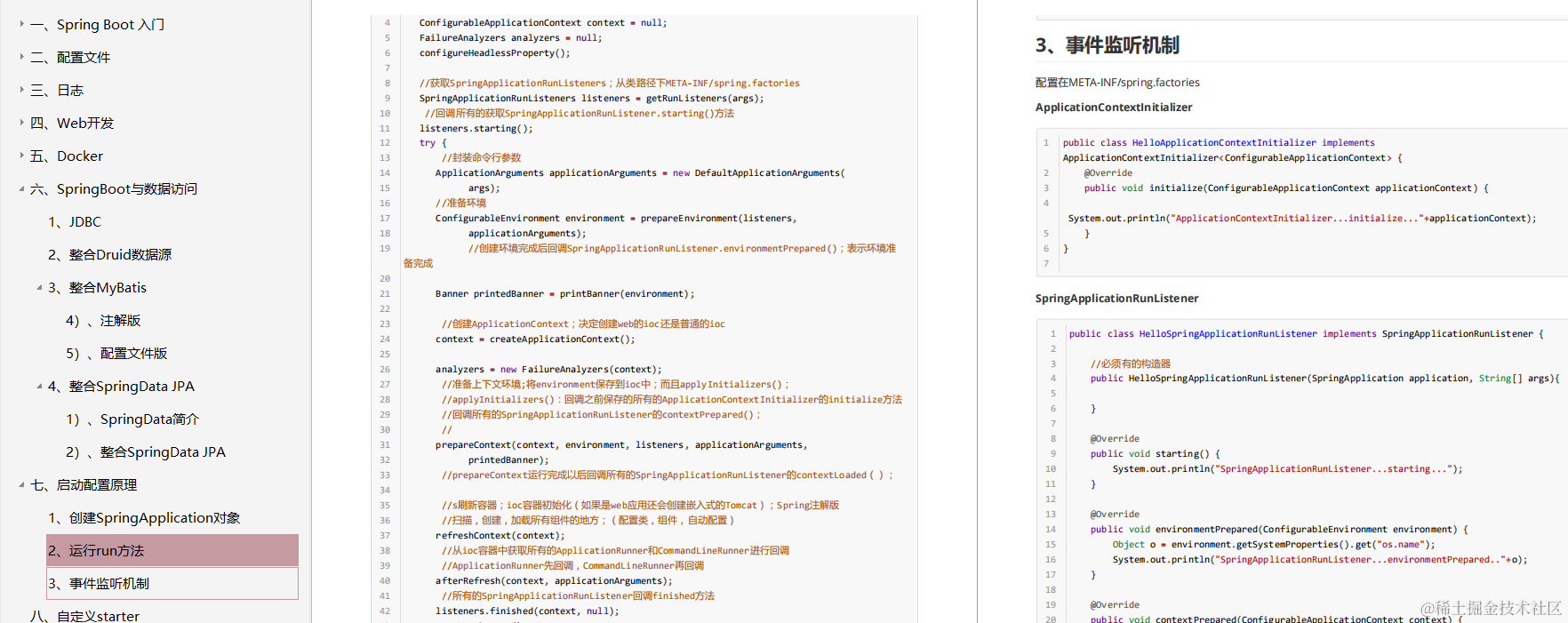Jump to 八、自定义starter in the outline
Viewport: 1568px width, 623px height.
tap(84, 615)
